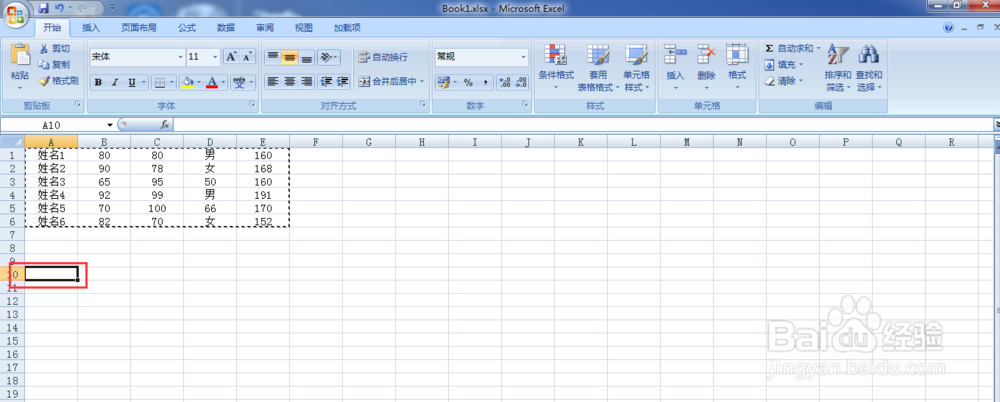Viewport: 1000px width, 402px height.
Task: Toggle bold formatting
Action: 98,82
